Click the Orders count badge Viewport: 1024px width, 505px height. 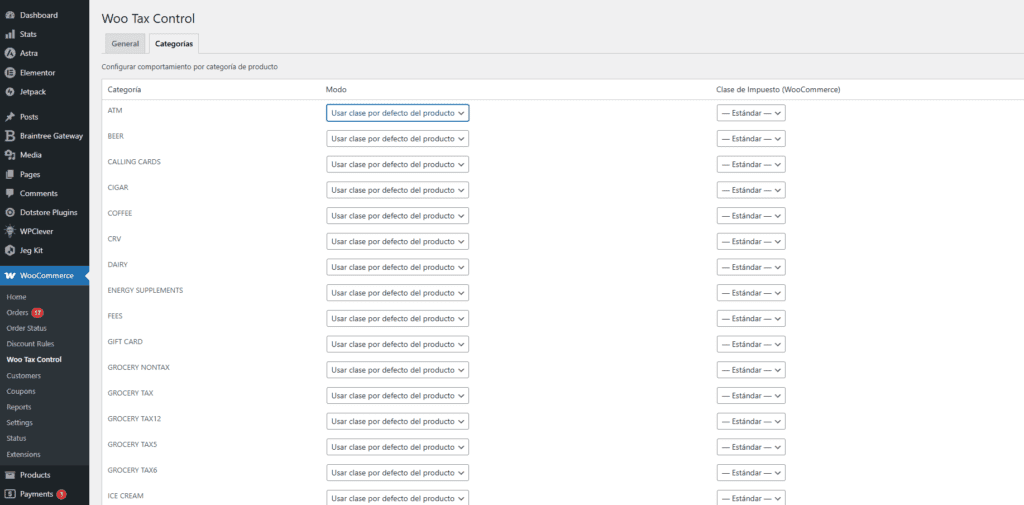pos(37,312)
